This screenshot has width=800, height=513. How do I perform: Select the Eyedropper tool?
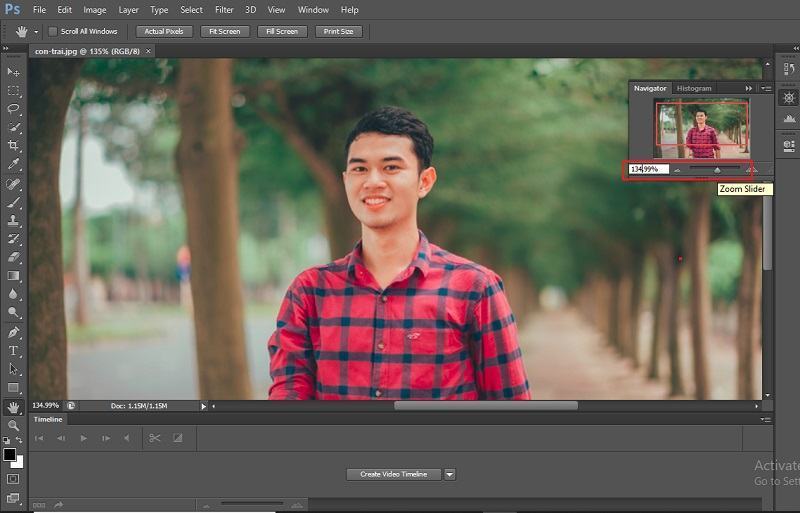13,164
